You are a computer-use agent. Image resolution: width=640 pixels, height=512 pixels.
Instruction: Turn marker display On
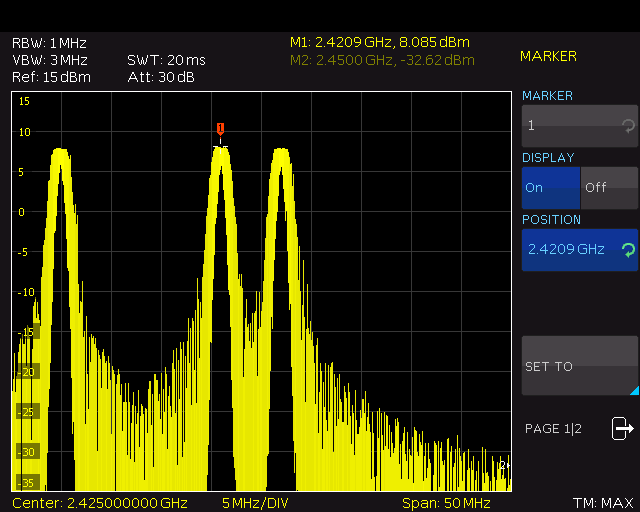tap(551, 188)
